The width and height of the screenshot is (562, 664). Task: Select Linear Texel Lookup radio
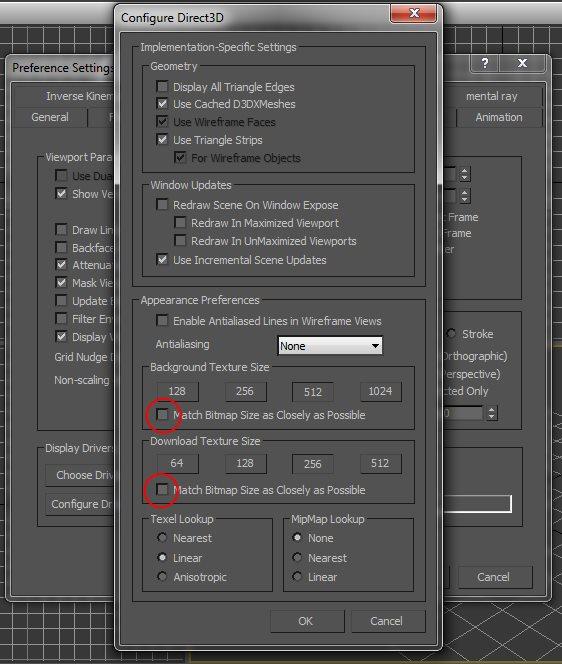coord(162,557)
